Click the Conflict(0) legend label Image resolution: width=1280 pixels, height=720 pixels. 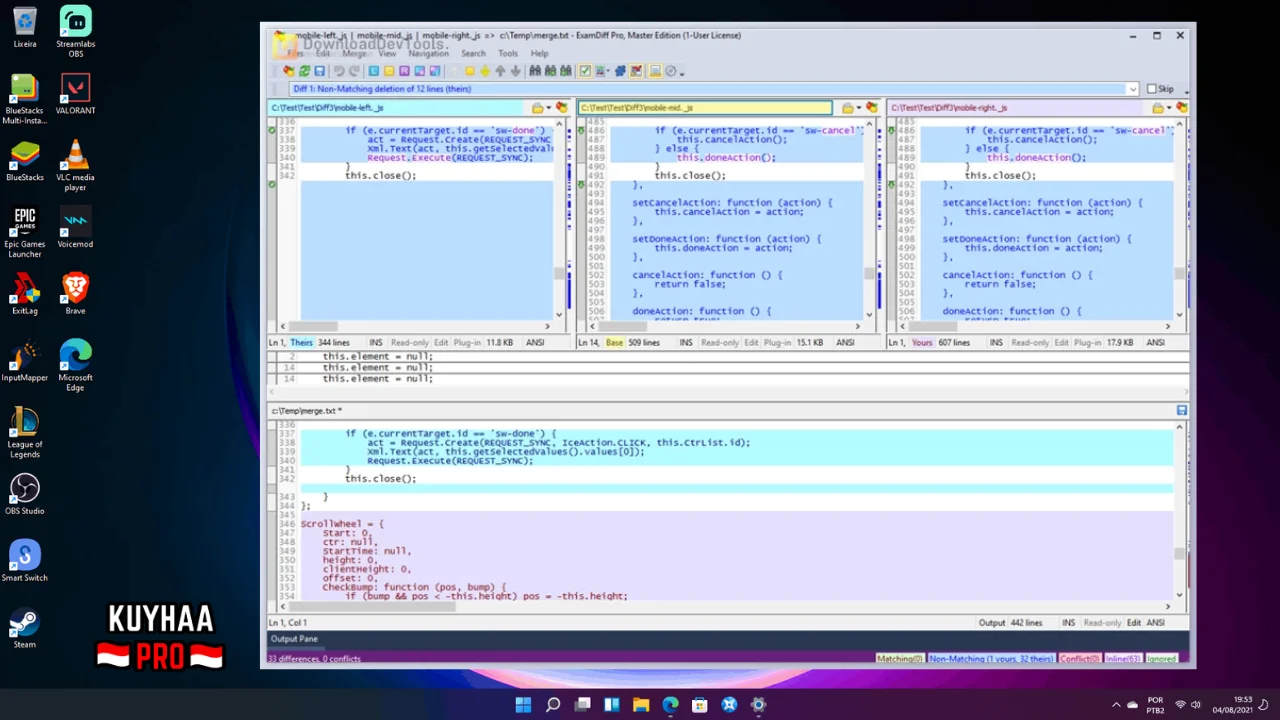1079,659
